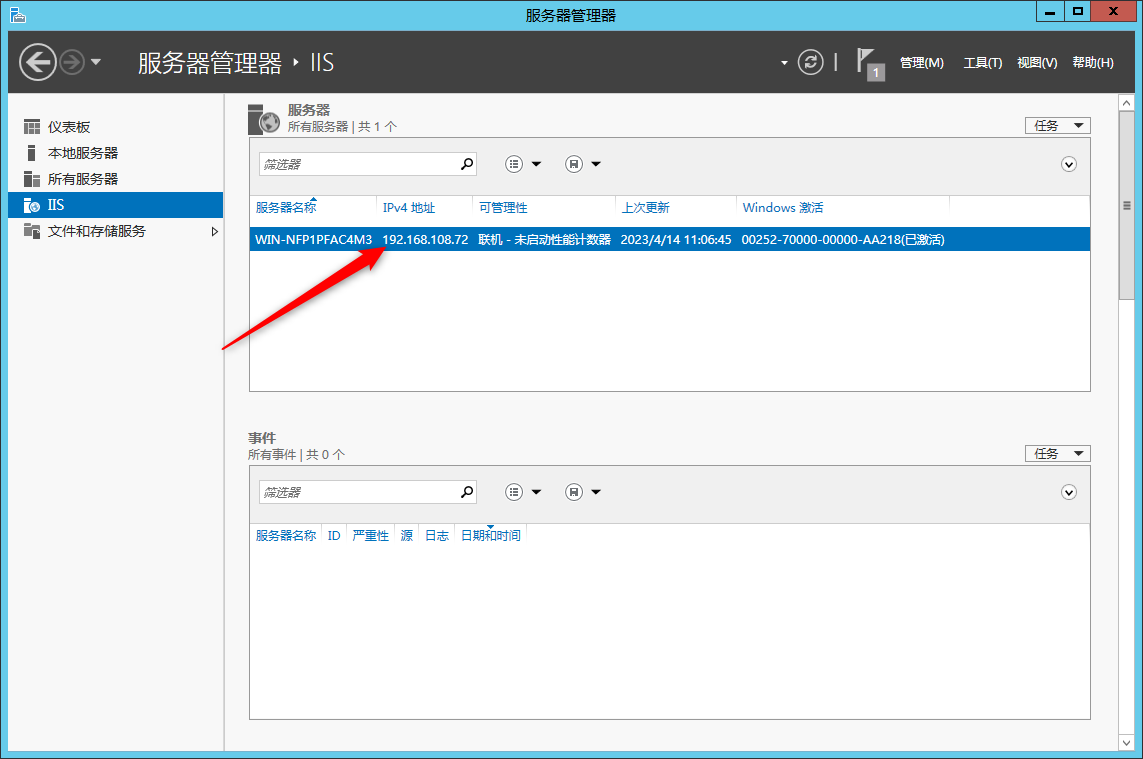Open the 任务 dropdown in 服务器 section
1143x759 pixels.
pyautogui.click(x=1057, y=125)
